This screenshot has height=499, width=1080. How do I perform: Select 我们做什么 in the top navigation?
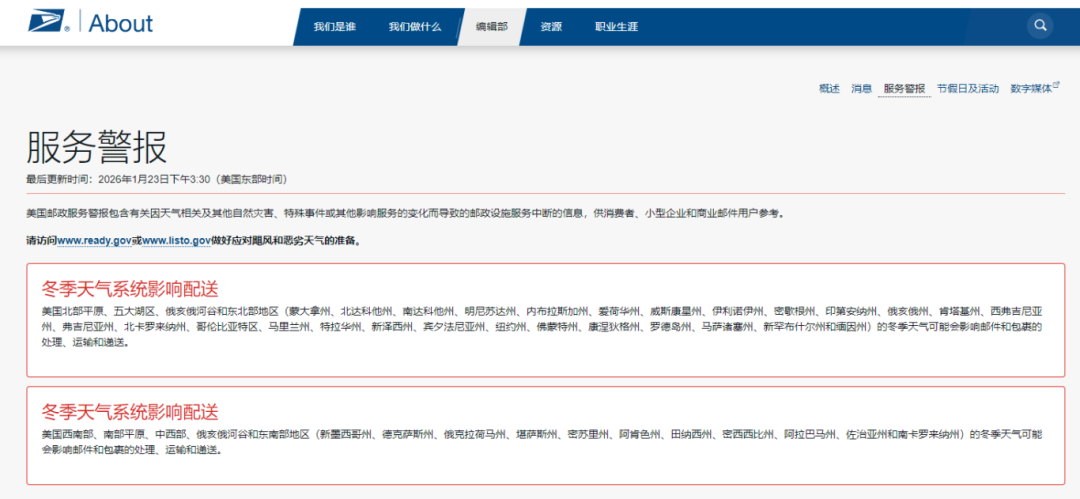point(415,26)
